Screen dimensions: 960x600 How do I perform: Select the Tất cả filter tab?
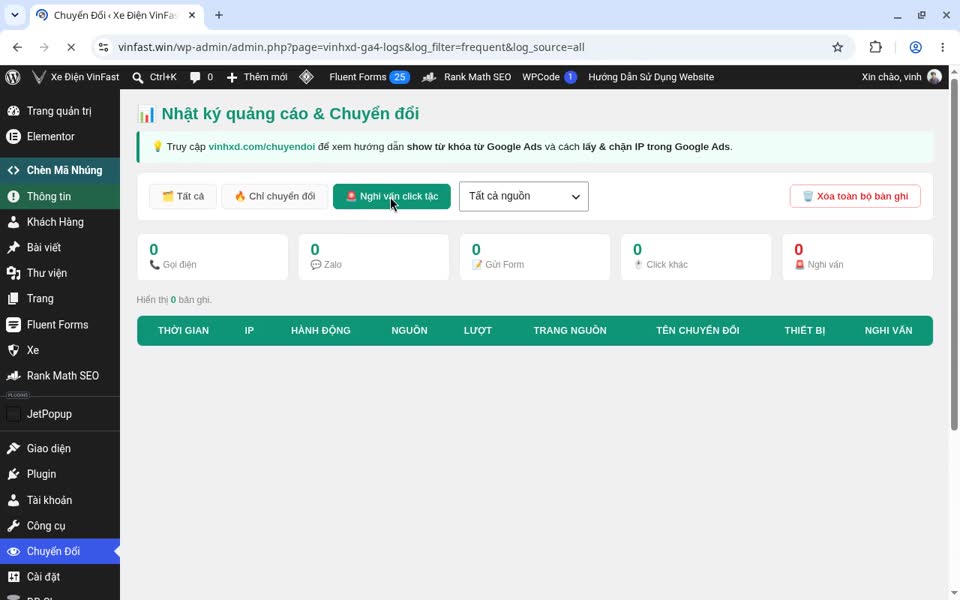pyautogui.click(x=182, y=197)
